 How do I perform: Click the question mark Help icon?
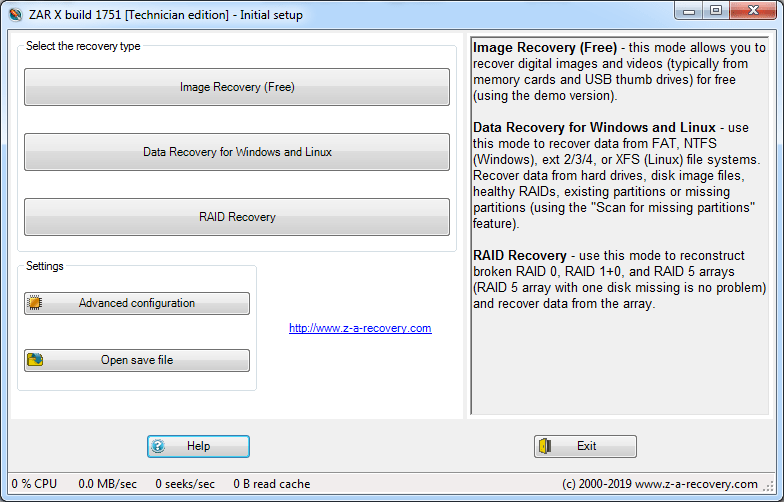pos(158,446)
